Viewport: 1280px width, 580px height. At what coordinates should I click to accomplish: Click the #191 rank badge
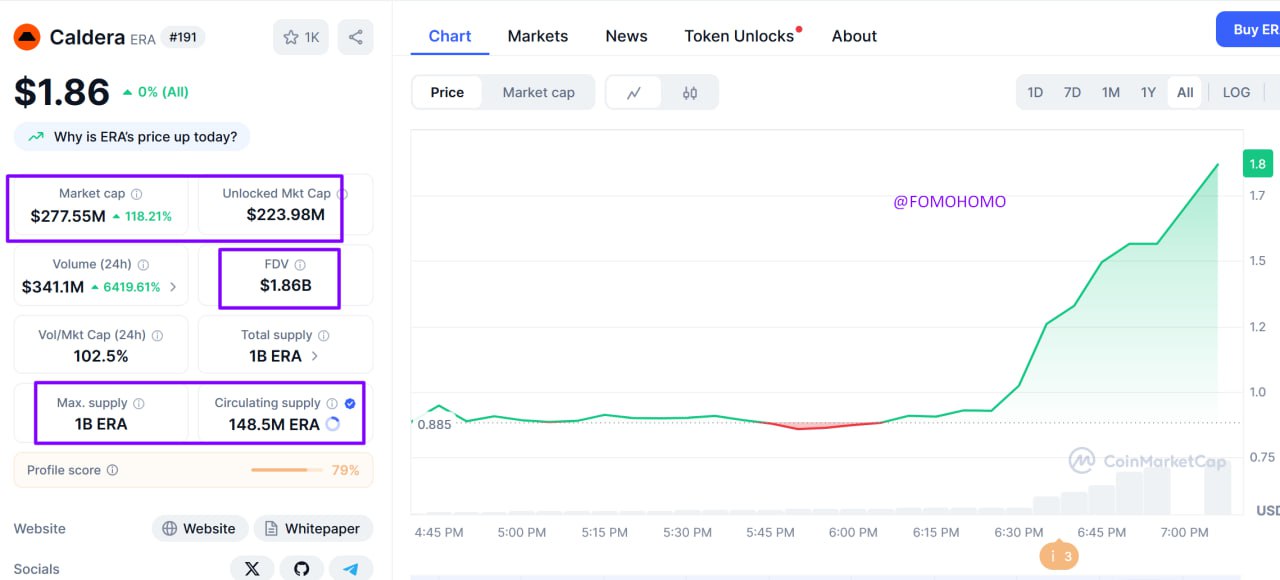(184, 38)
